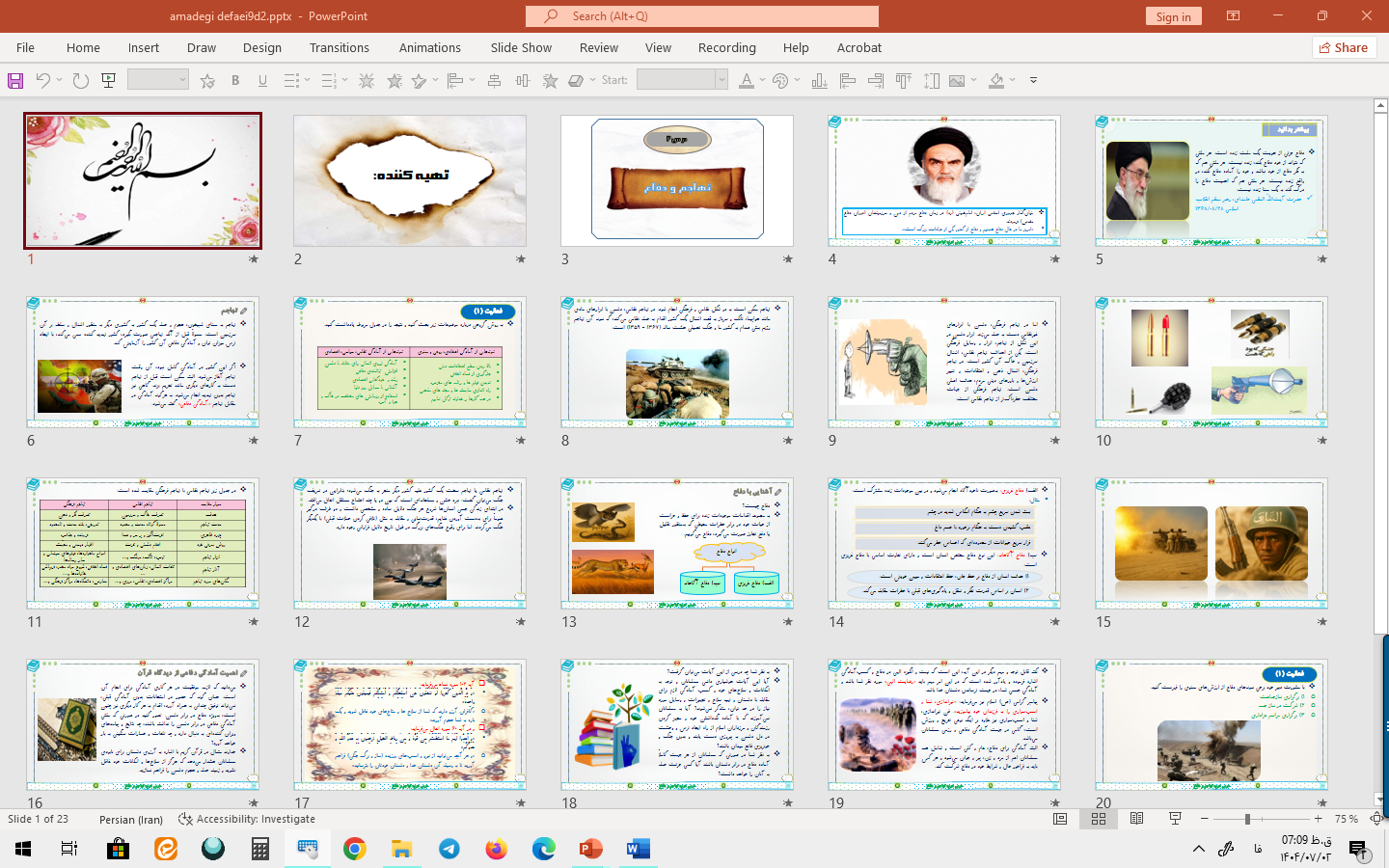Image resolution: width=1389 pixels, height=868 pixels.
Task: Click the Fit slide to window icon
Action: pos(1377,819)
